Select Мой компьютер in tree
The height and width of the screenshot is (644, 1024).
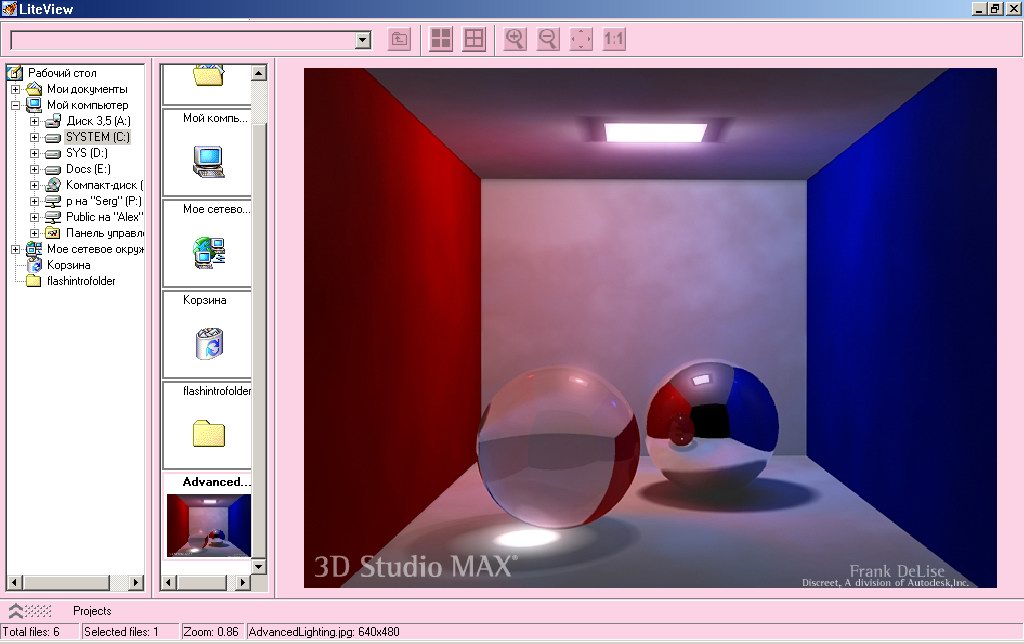point(88,105)
